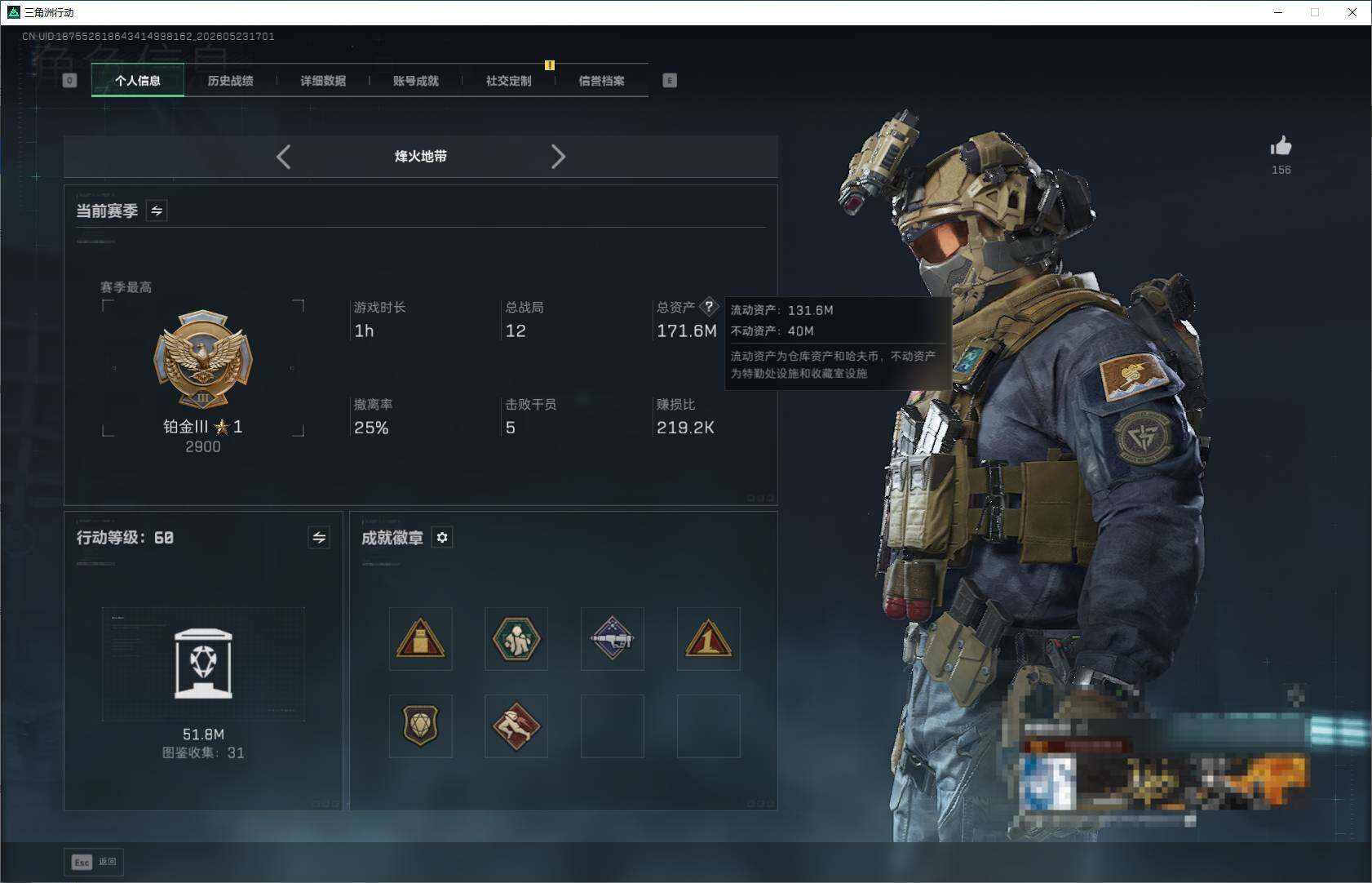This screenshot has width=1372, height=883.
Task: Select the green hexagon figure badge
Action: pos(516,638)
